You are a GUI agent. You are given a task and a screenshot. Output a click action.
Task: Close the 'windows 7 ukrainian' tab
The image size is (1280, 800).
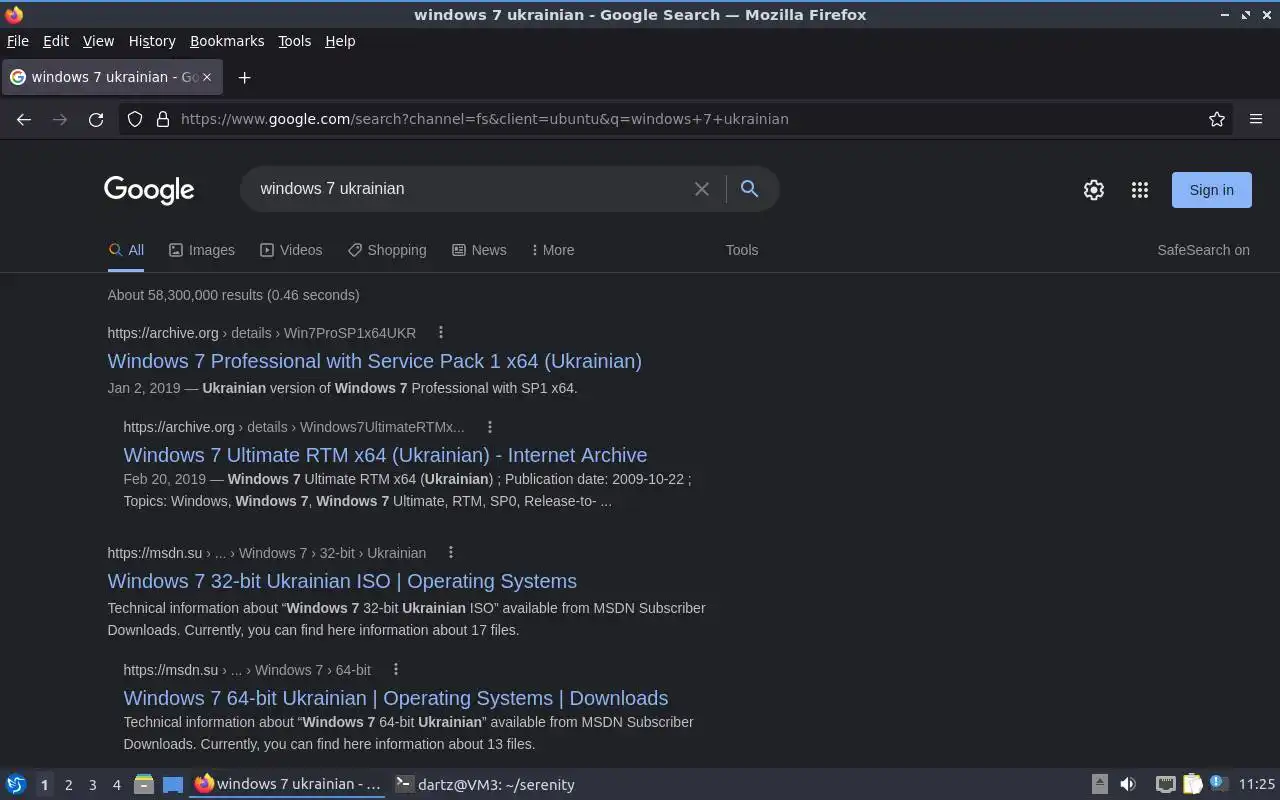click(x=207, y=77)
